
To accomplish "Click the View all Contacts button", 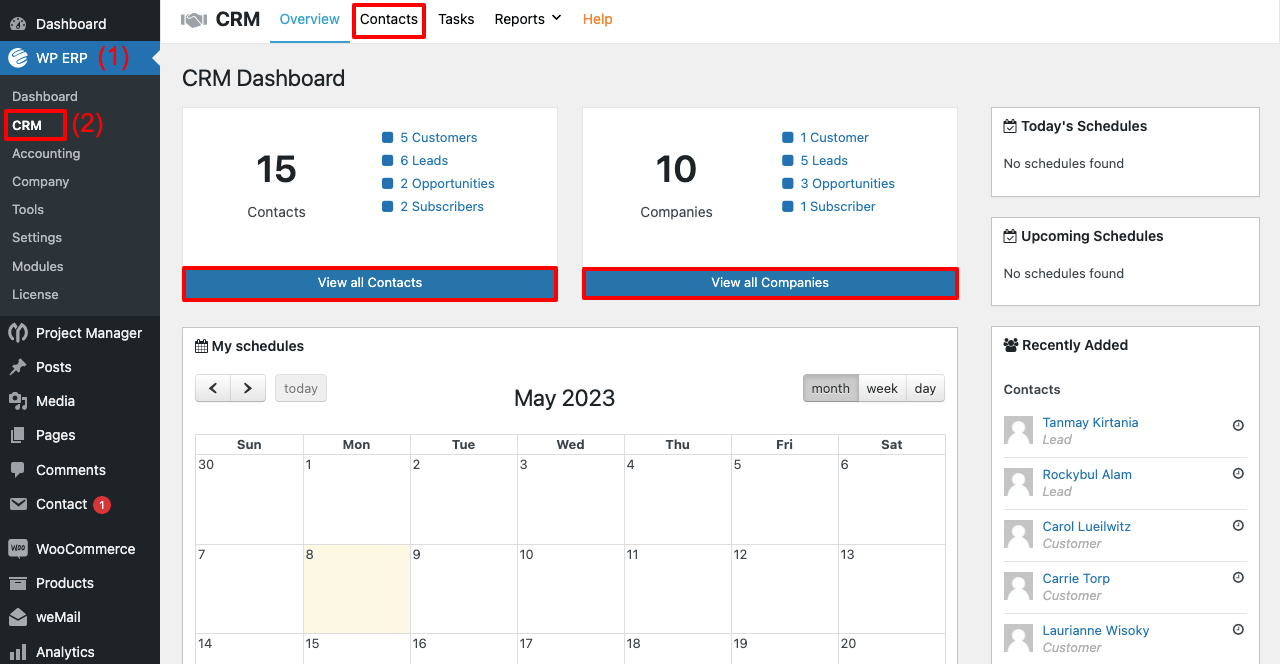I will click(370, 283).
